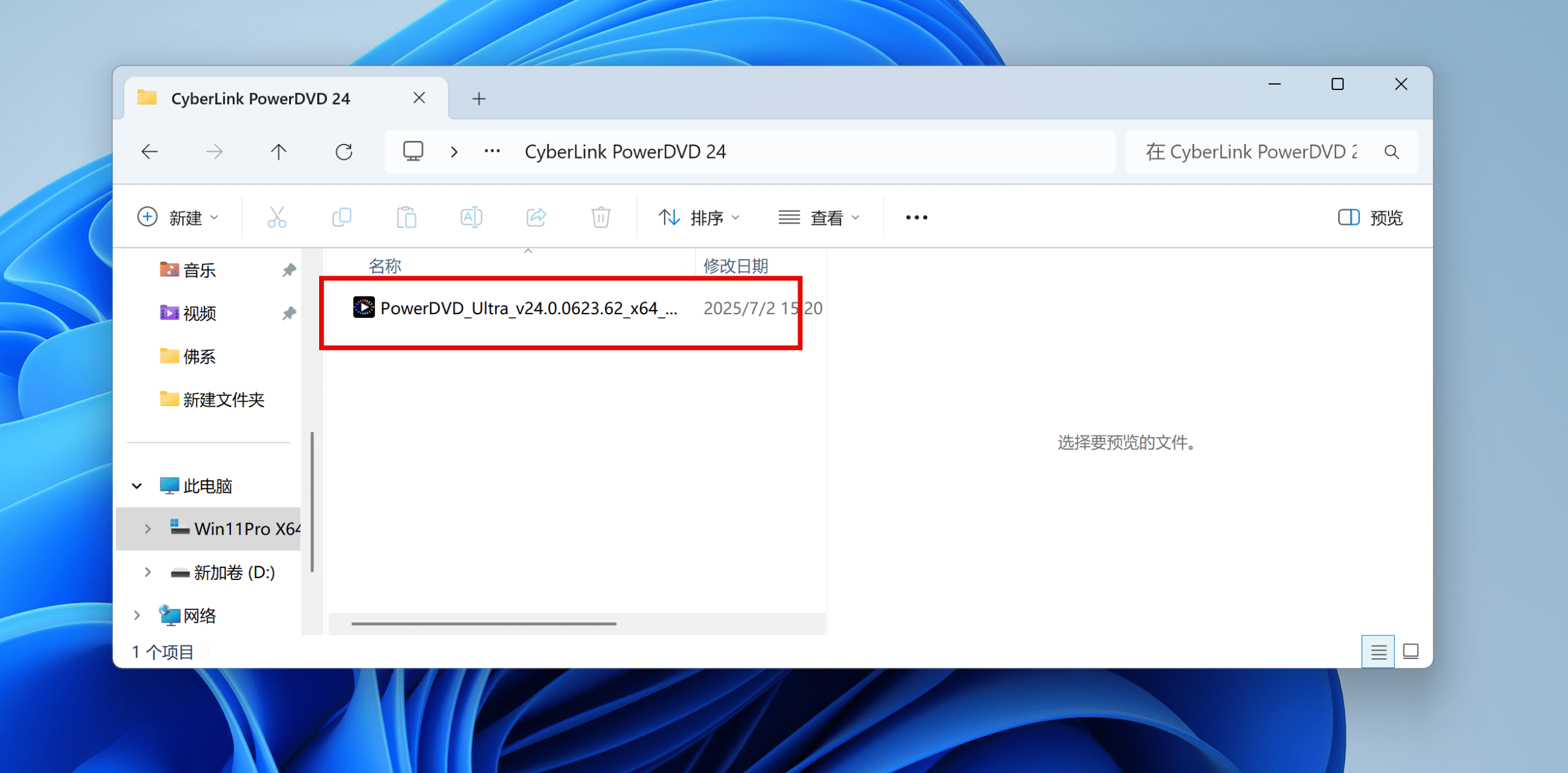Open the 排序 sort dropdown
The height and width of the screenshot is (773, 1568).
pyautogui.click(x=699, y=217)
